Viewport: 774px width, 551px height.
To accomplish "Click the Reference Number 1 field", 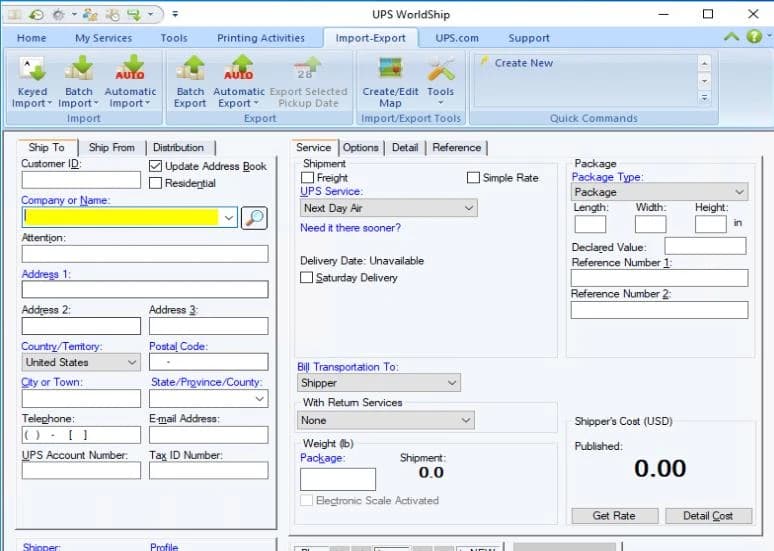I will click(x=659, y=278).
